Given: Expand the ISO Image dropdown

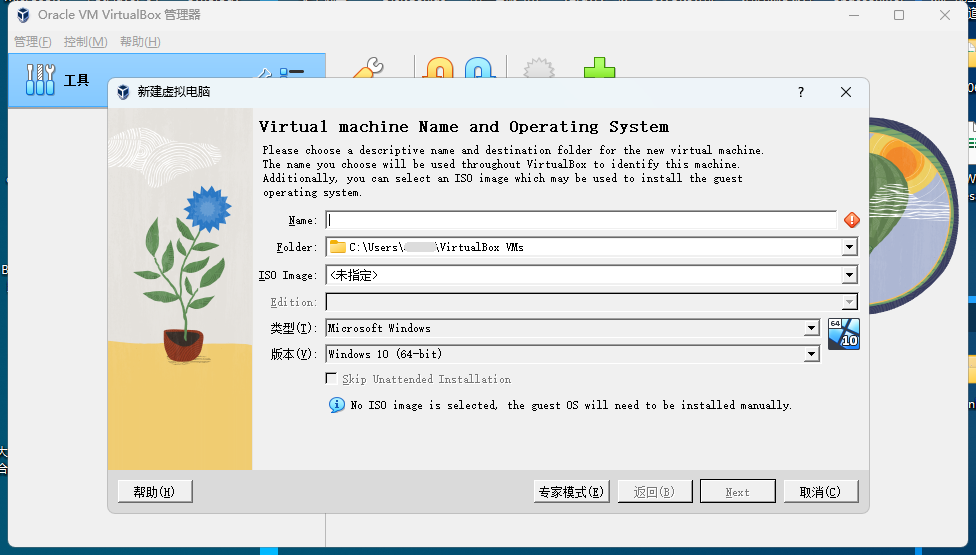Looking at the screenshot, I should click(849, 275).
